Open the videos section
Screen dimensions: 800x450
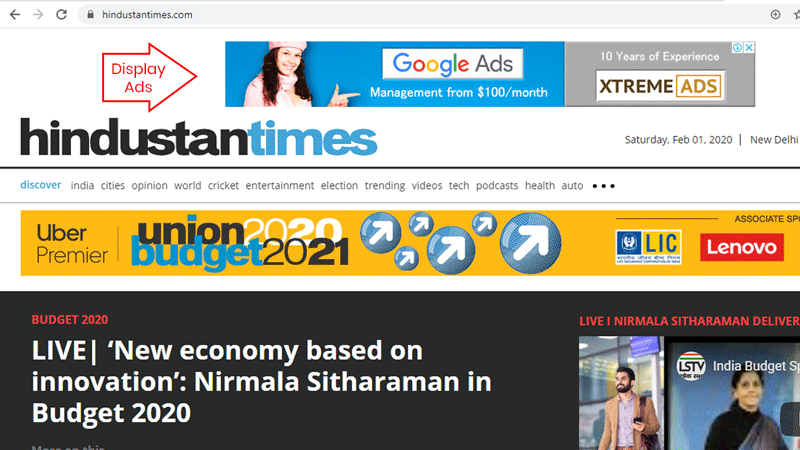click(x=427, y=185)
